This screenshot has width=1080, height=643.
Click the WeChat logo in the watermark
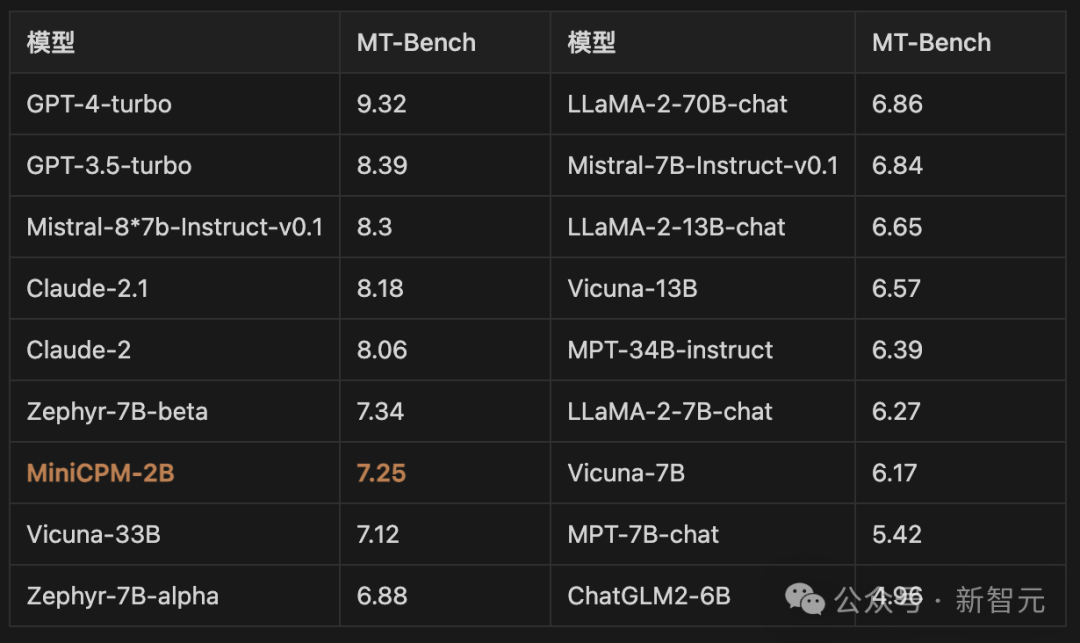[805, 598]
